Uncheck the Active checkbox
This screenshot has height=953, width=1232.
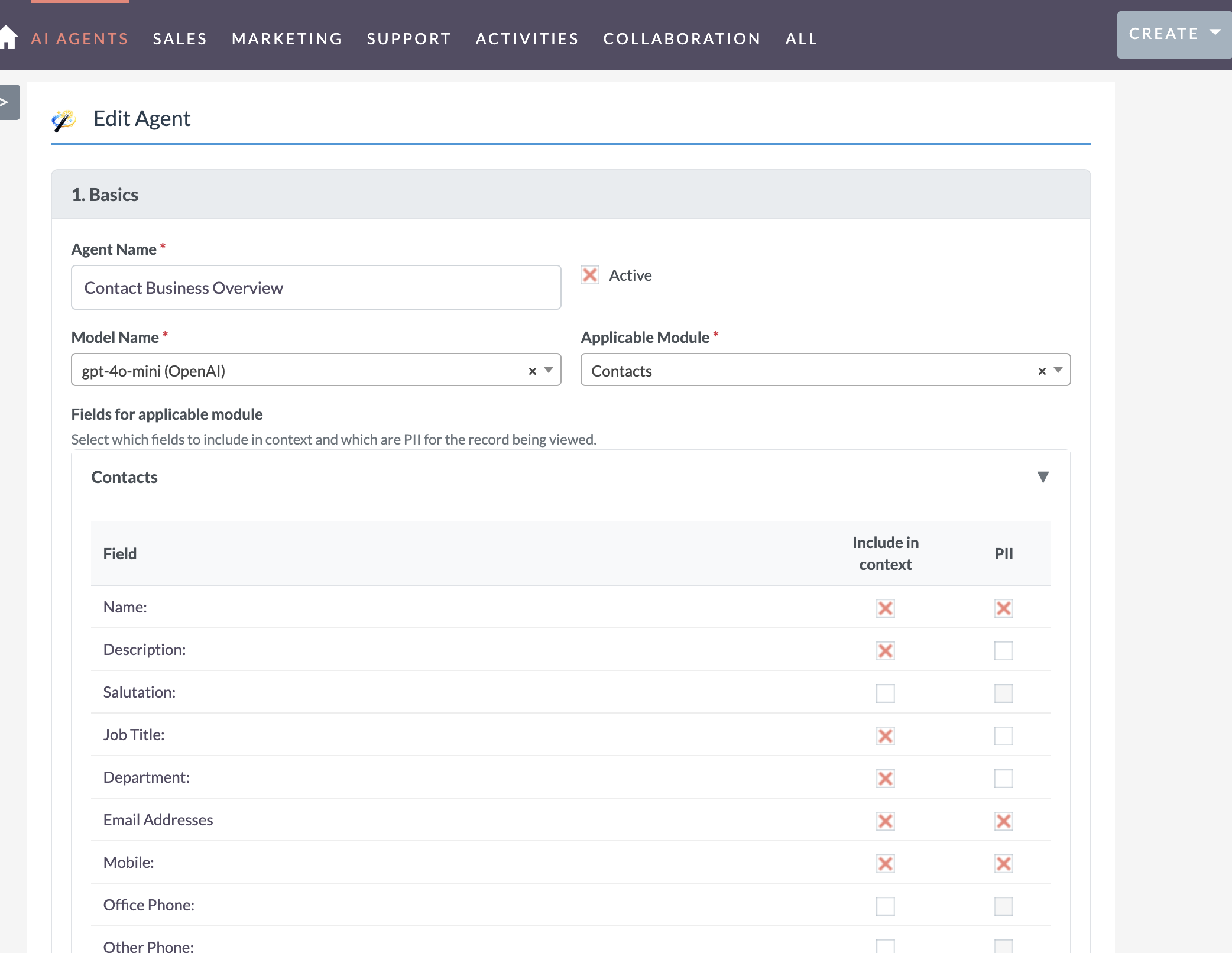pyautogui.click(x=589, y=274)
